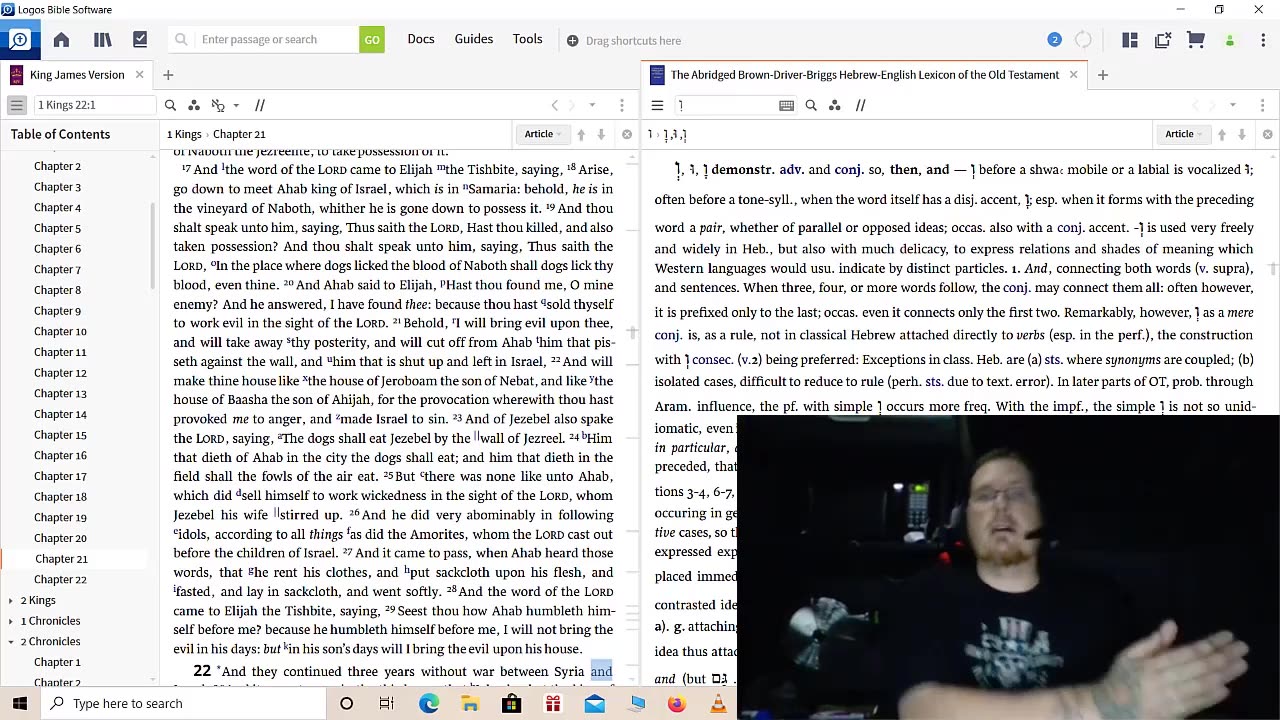
Task: Toggle the KJV table of contents sidebar
Action: tap(16, 105)
